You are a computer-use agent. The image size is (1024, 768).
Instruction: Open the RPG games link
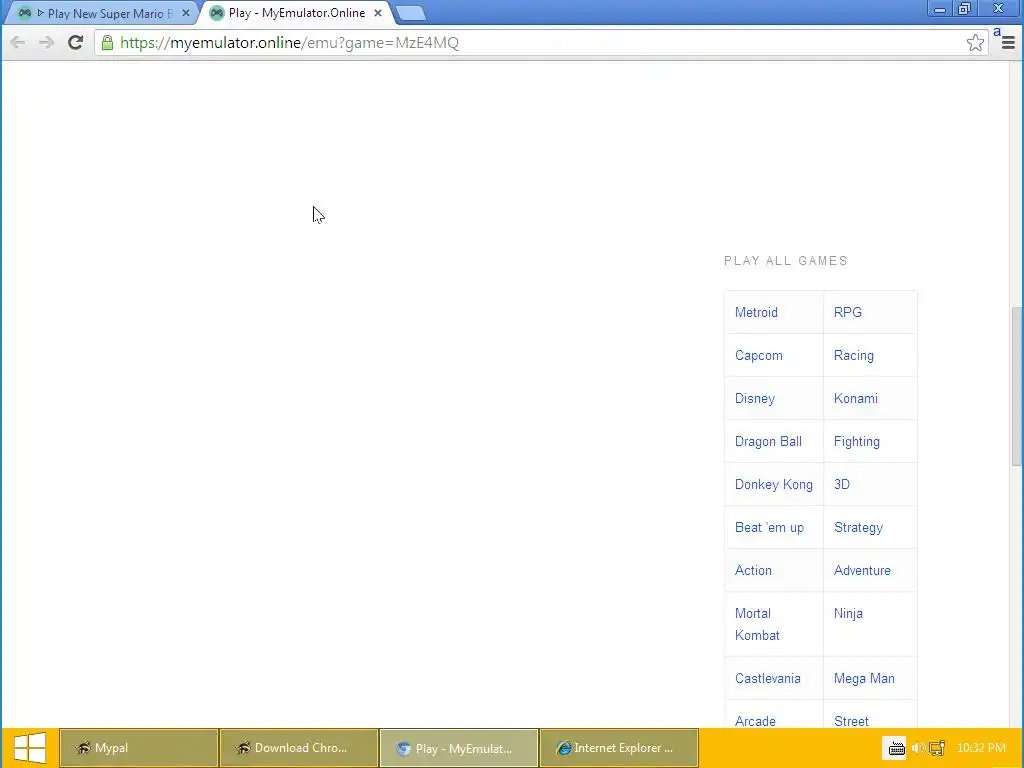pos(848,312)
